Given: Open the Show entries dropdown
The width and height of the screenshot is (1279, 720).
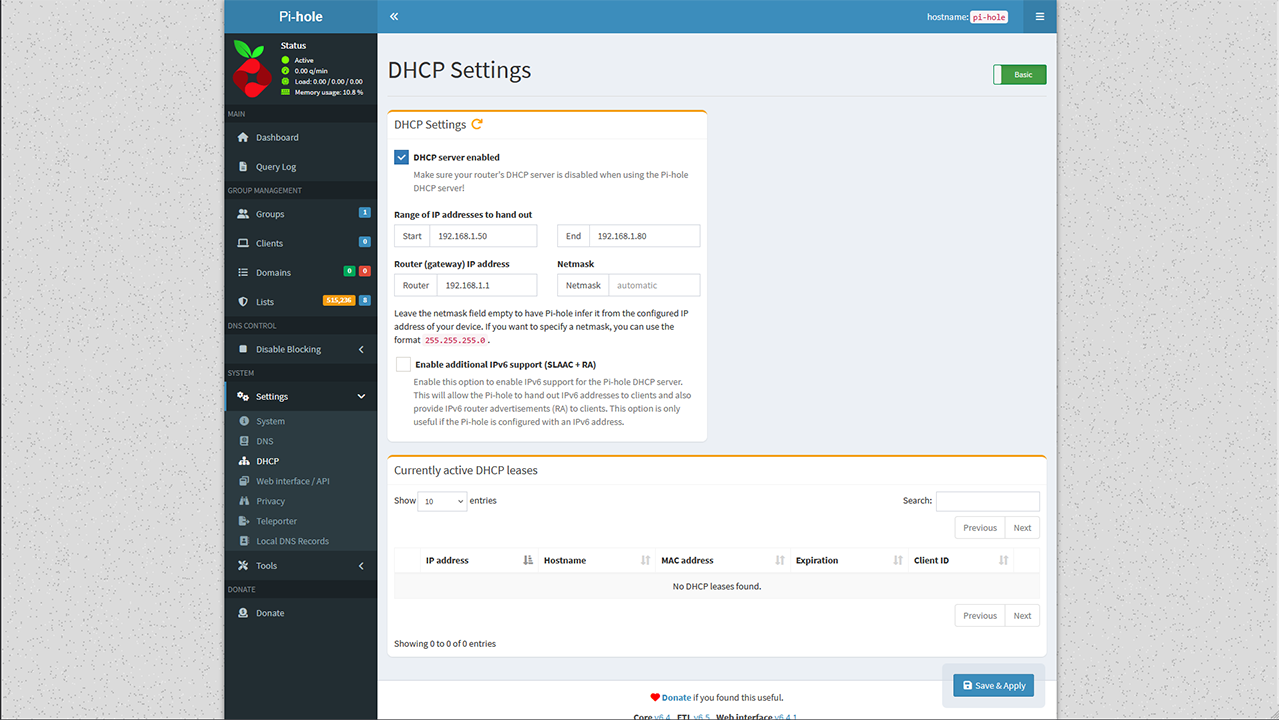Looking at the screenshot, I should pos(442,501).
